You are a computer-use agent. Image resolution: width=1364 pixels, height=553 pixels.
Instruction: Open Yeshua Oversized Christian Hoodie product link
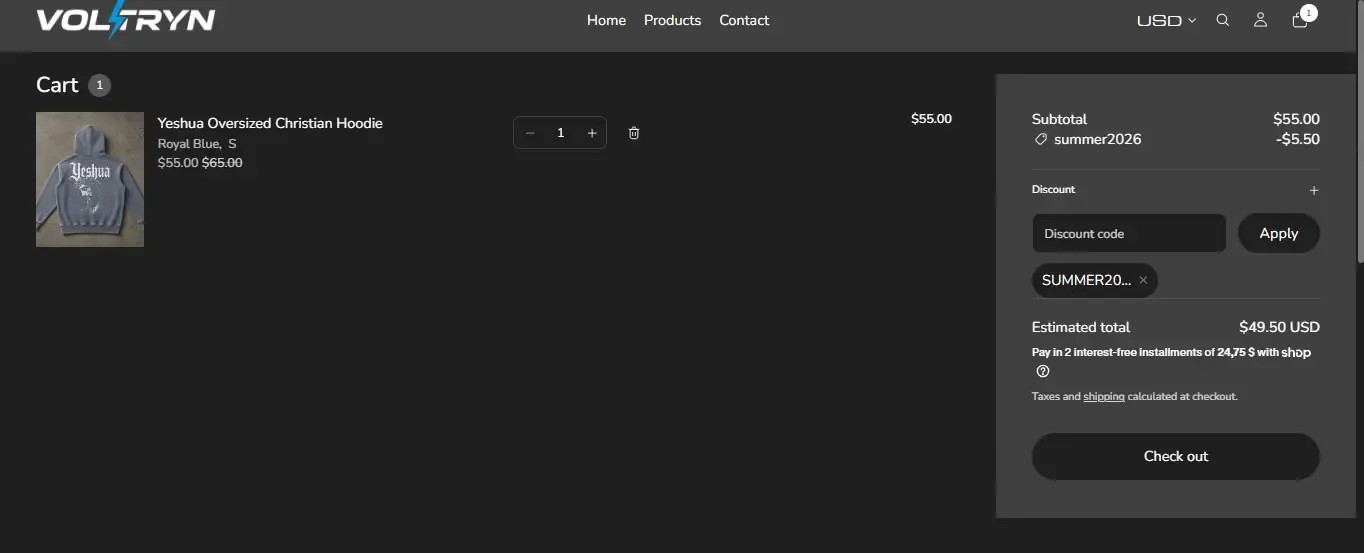click(270, 123)
